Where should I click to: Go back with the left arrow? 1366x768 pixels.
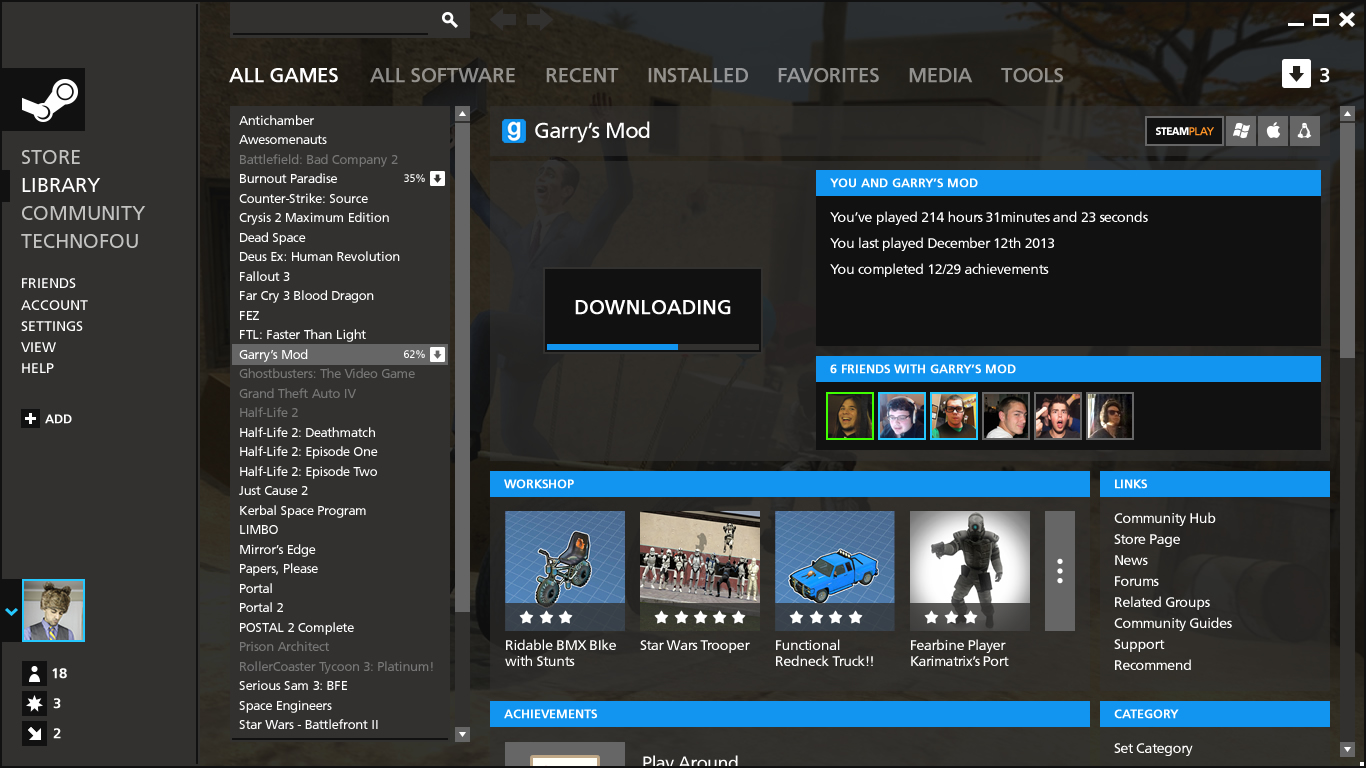[x=503, y=20]
